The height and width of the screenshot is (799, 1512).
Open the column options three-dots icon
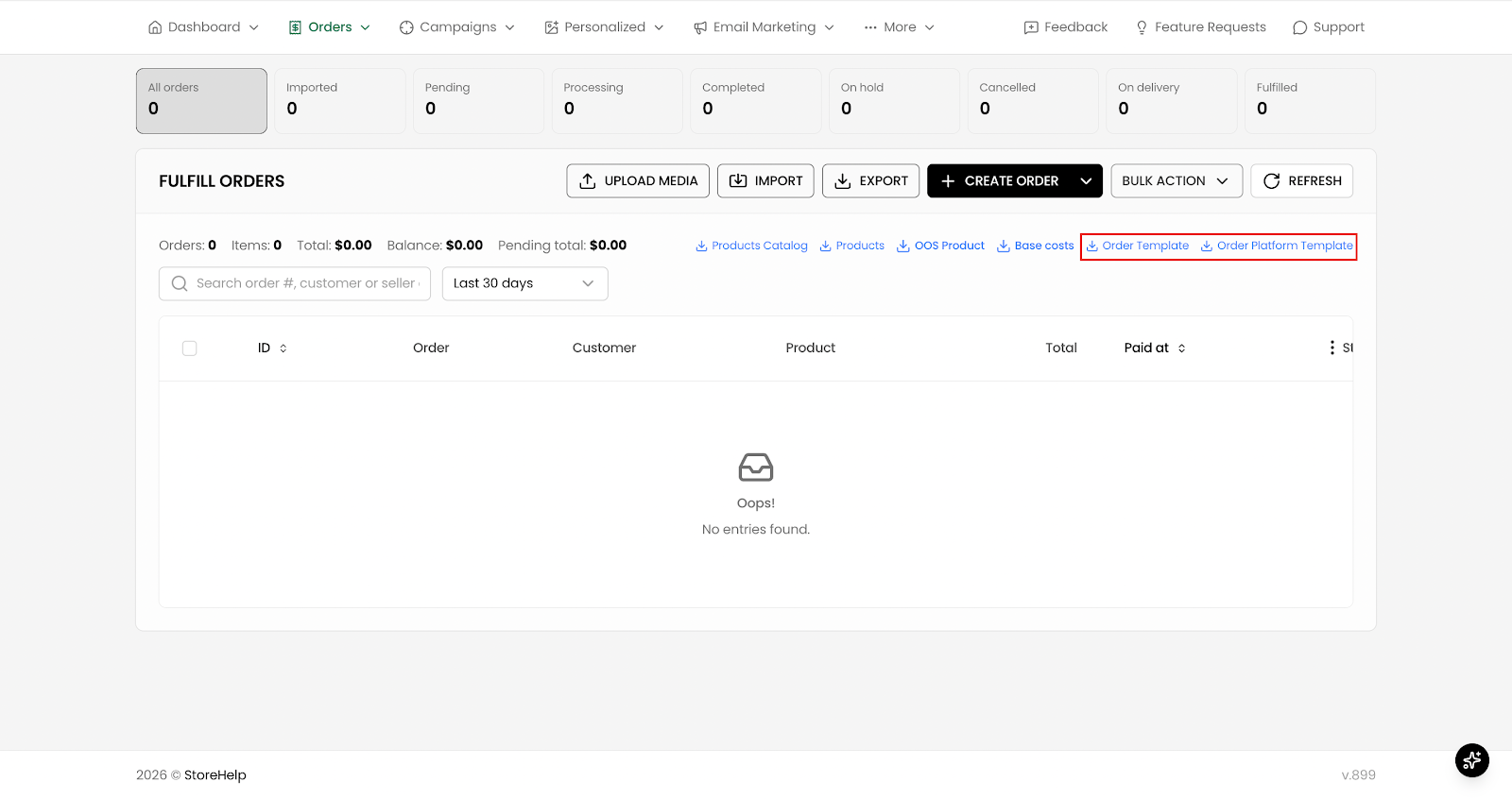(1332, 348)
